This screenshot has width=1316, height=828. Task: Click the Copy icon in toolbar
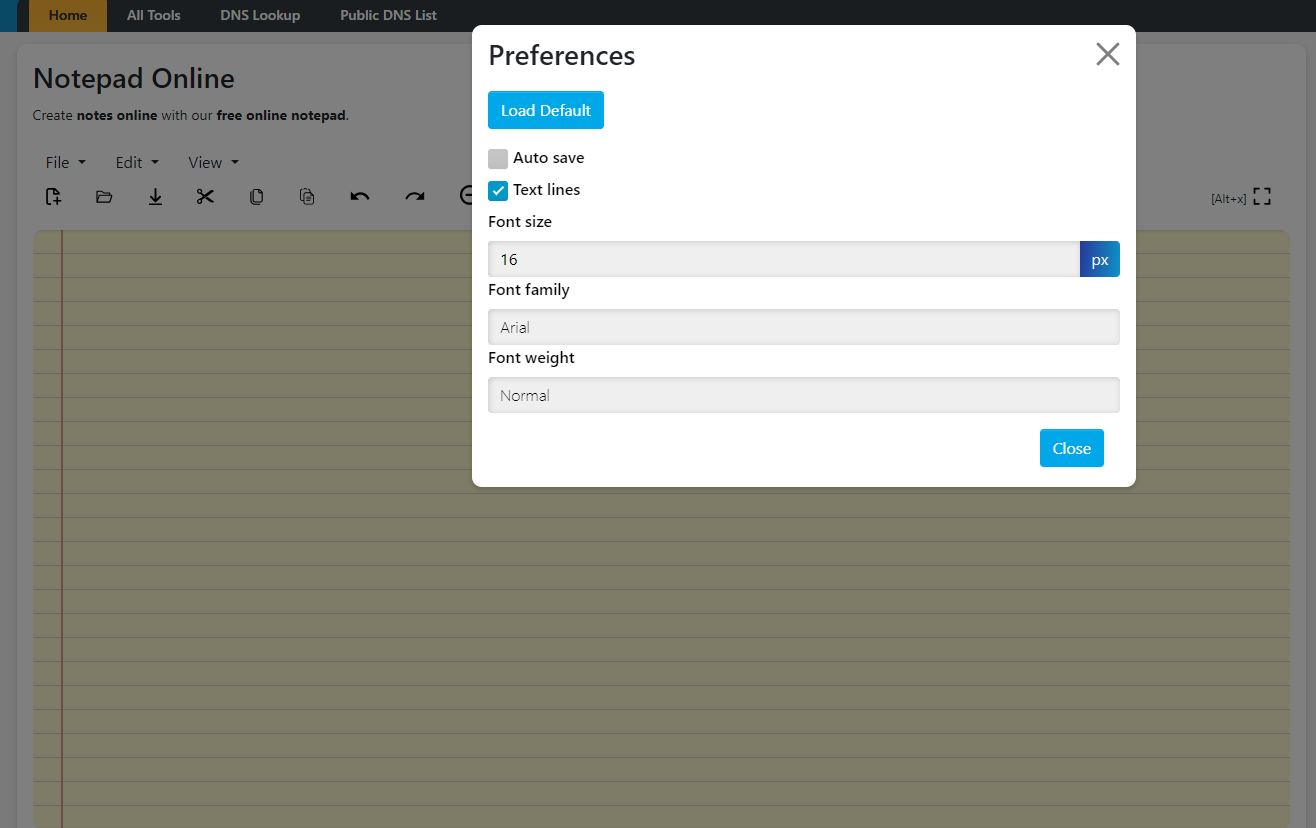256,197
